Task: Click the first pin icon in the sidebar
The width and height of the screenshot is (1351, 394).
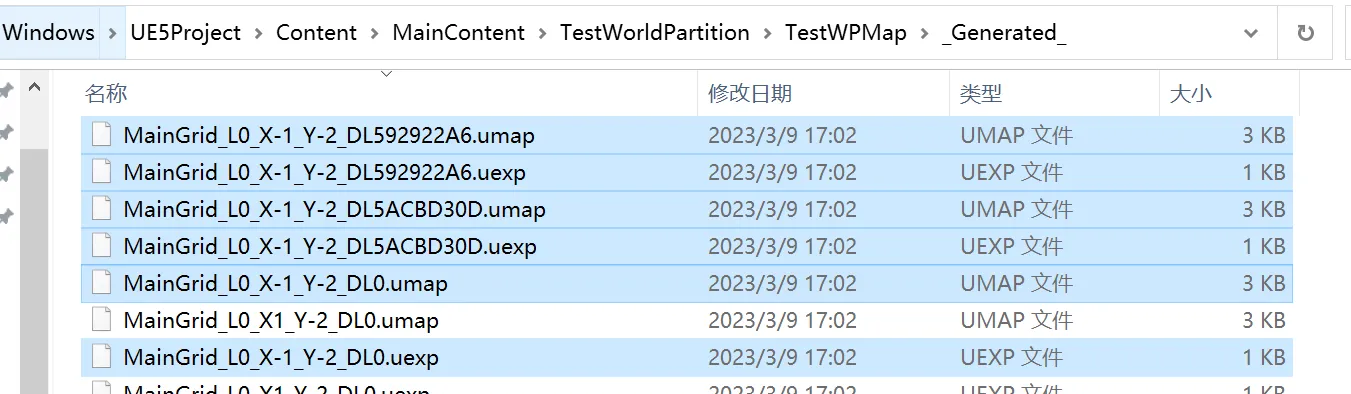Action: coord(6,90)
